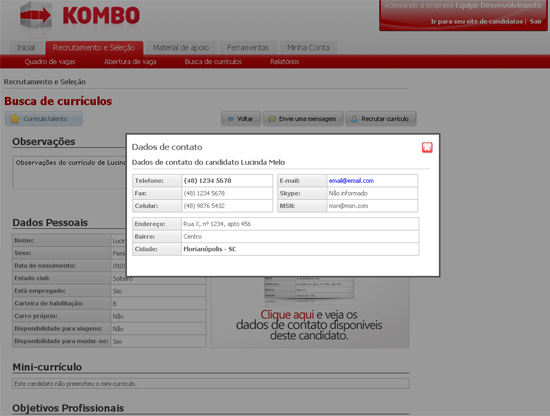
Task: Select Recrutamento e Seleção tab
Action: [94, 48]
